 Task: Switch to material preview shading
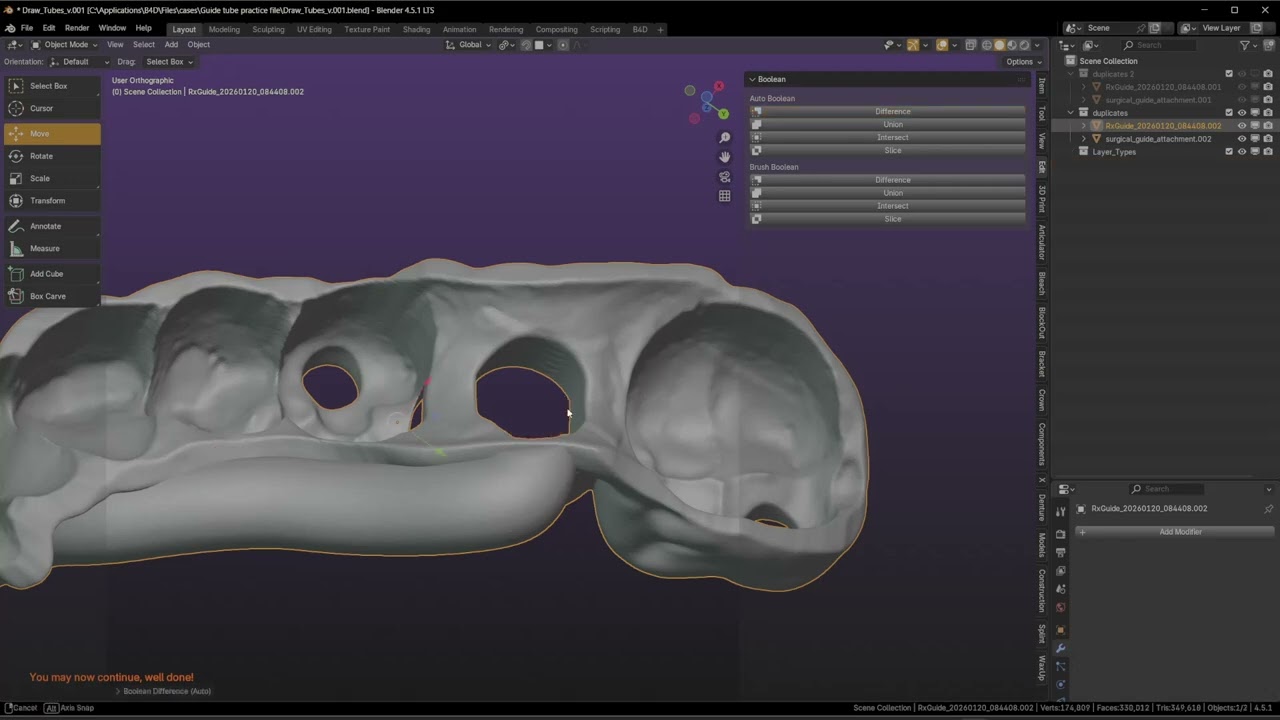point(1011,45)
